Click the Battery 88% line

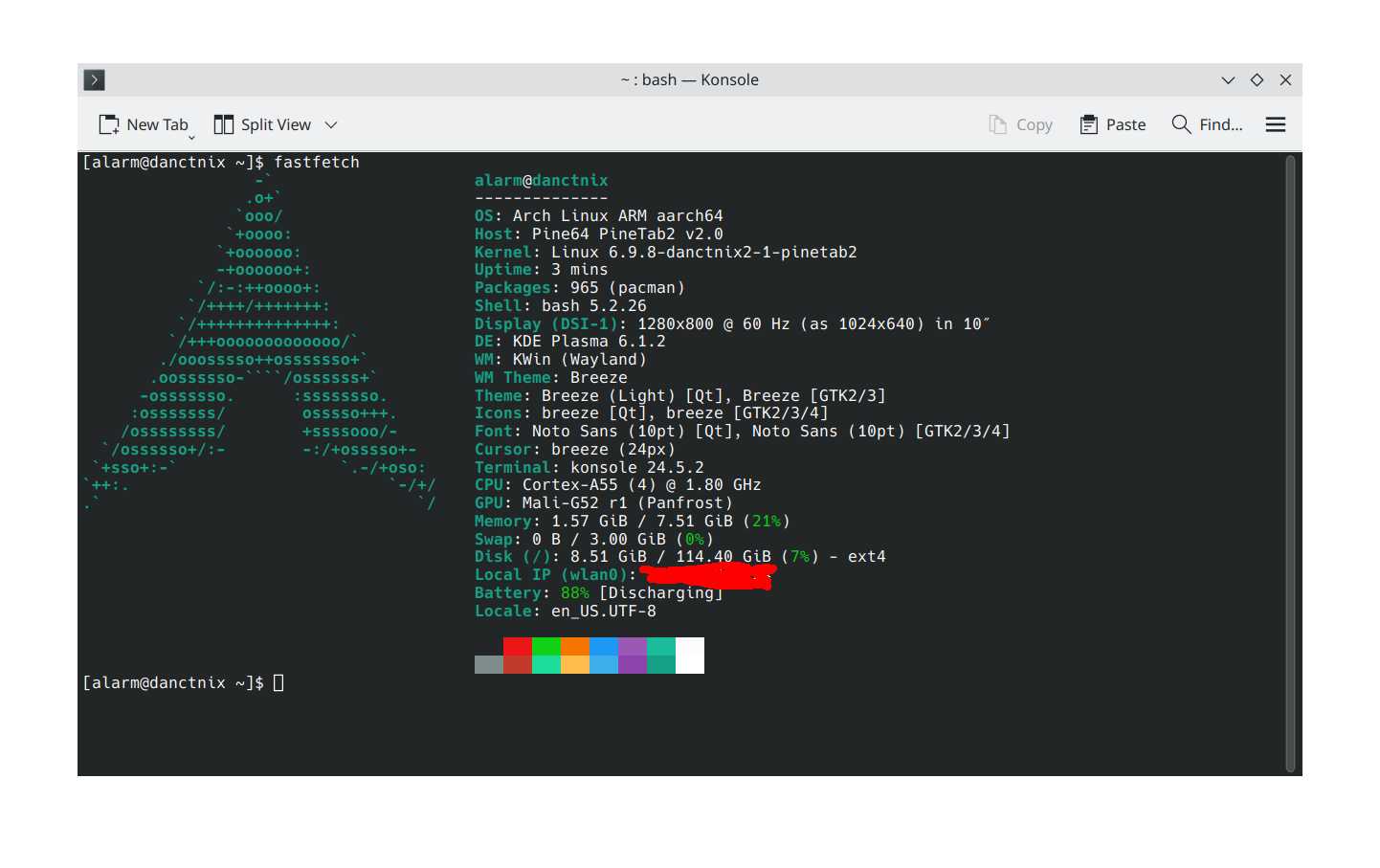tap(599, 593)
